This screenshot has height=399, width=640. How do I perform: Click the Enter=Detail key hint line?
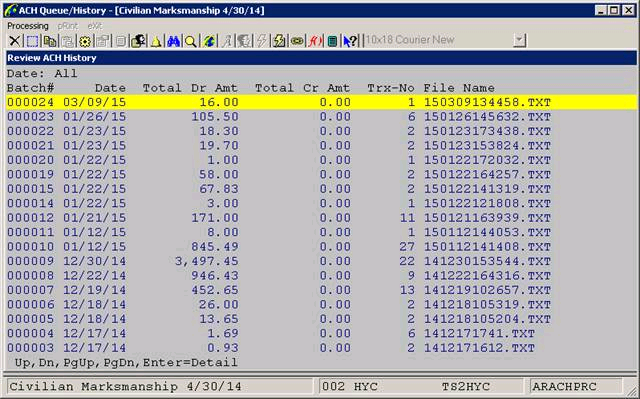(x=126, y=362)
